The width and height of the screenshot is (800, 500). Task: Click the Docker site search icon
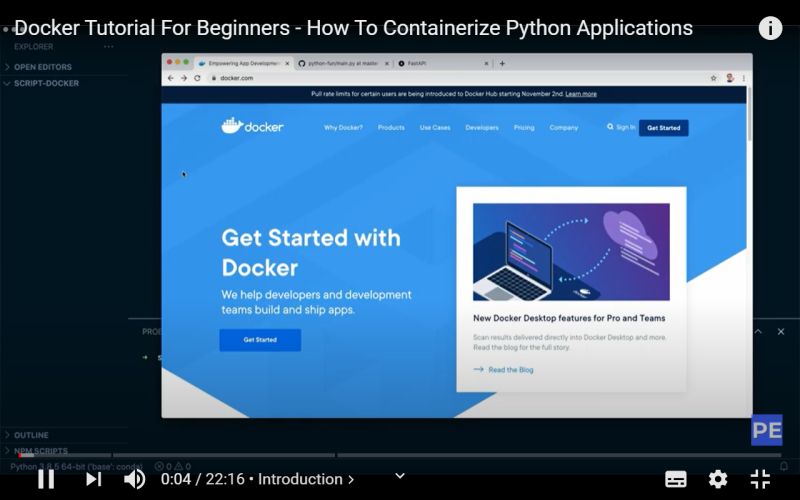(610, 127)
